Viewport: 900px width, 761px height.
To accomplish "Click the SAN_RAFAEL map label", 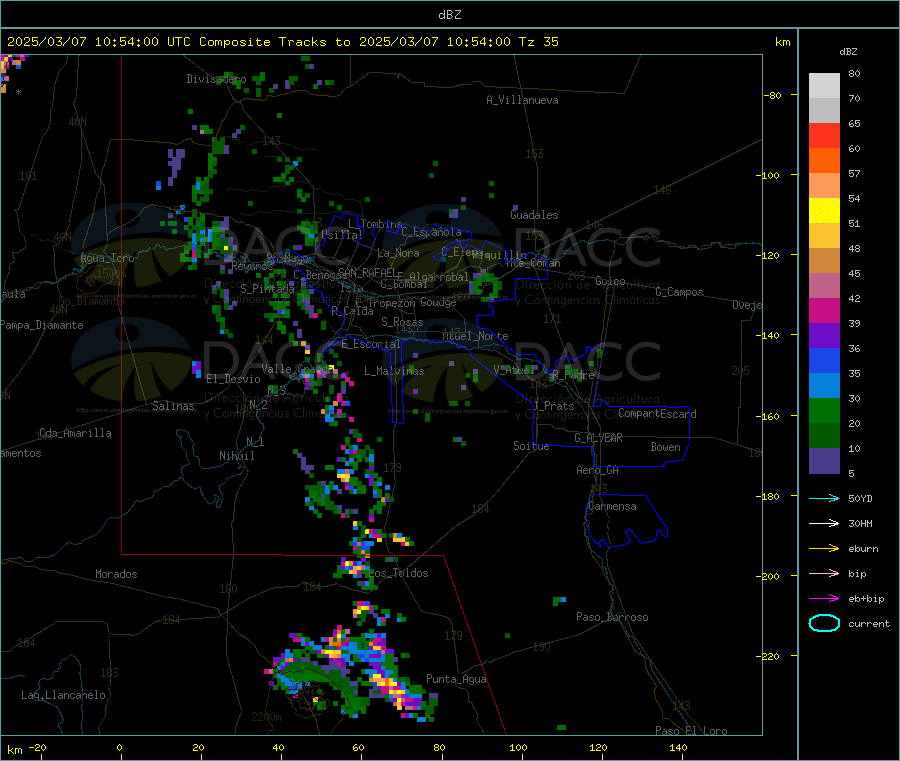I will (367, 273).
